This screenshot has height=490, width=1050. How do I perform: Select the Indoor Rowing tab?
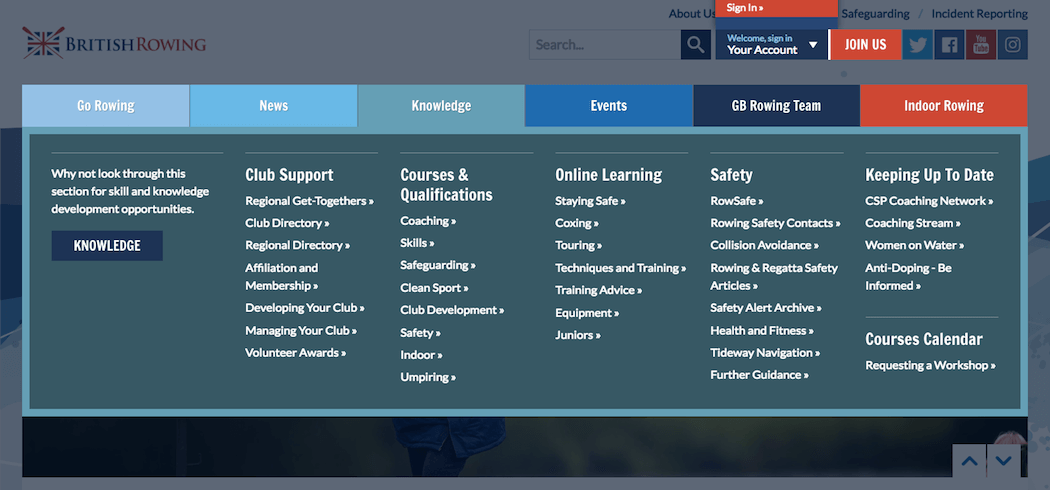coord(944,106)
